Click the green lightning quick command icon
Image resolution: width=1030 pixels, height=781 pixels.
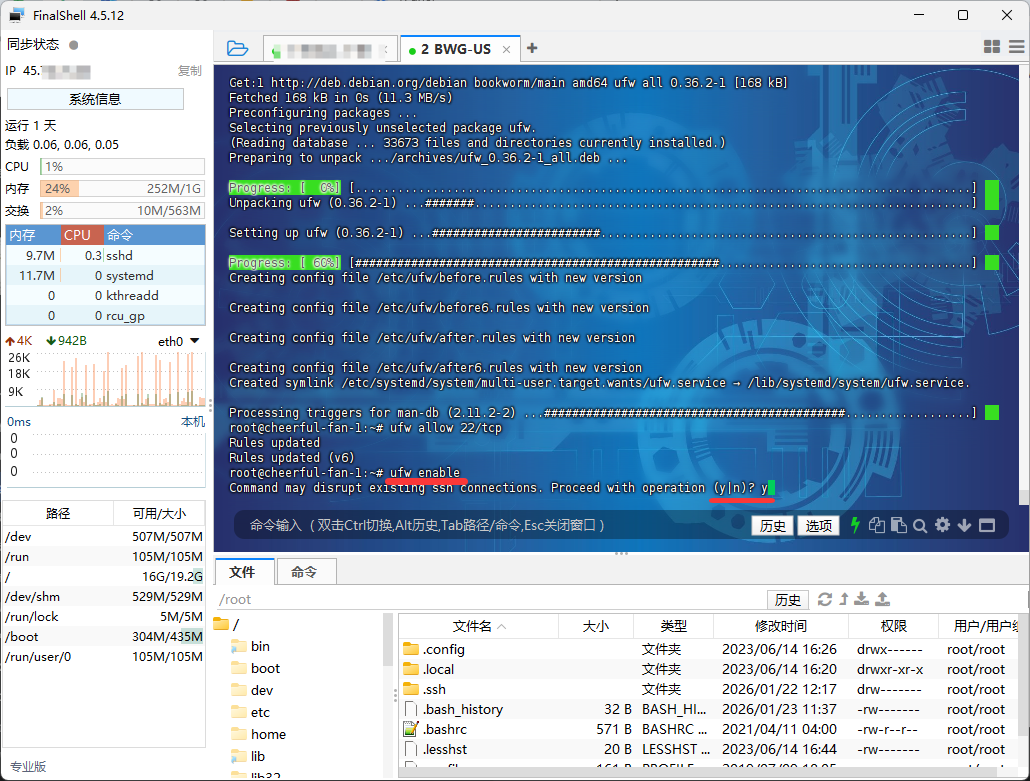click(x=855, y=525)
